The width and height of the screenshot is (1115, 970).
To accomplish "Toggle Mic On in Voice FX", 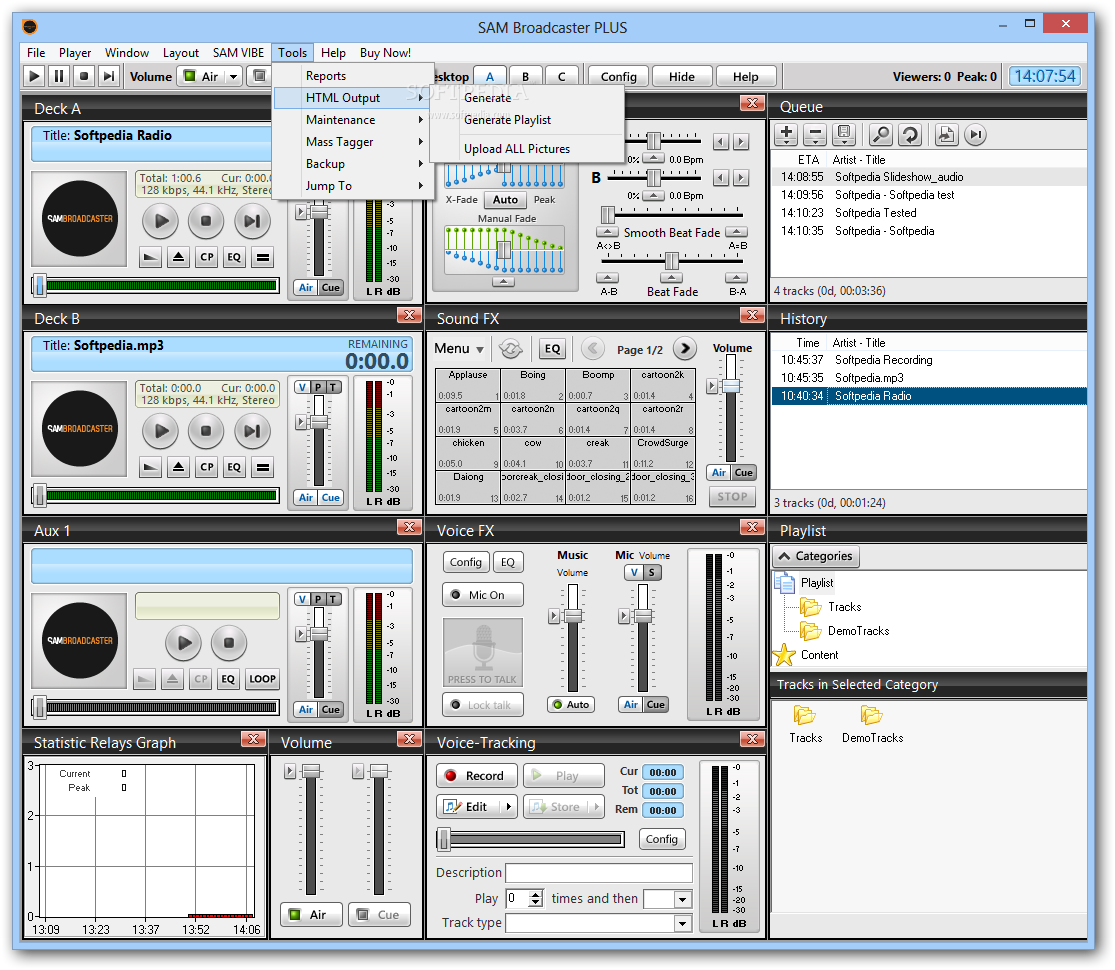I will tap(483, 595).
